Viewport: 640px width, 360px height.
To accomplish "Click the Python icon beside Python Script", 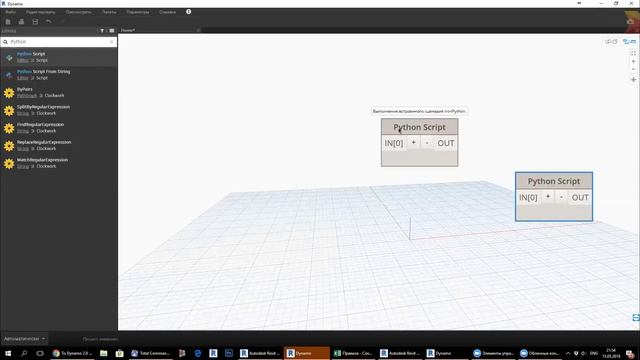I will click(x=9, y=58).
